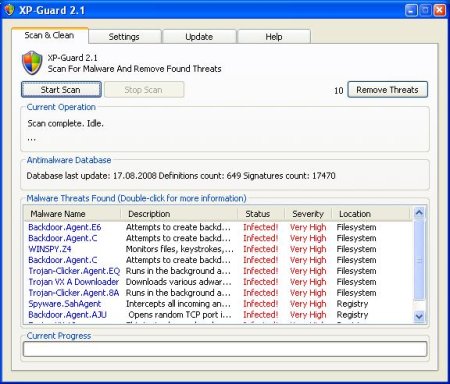
Task: Sort by Location column header
Action: (370, 214)
